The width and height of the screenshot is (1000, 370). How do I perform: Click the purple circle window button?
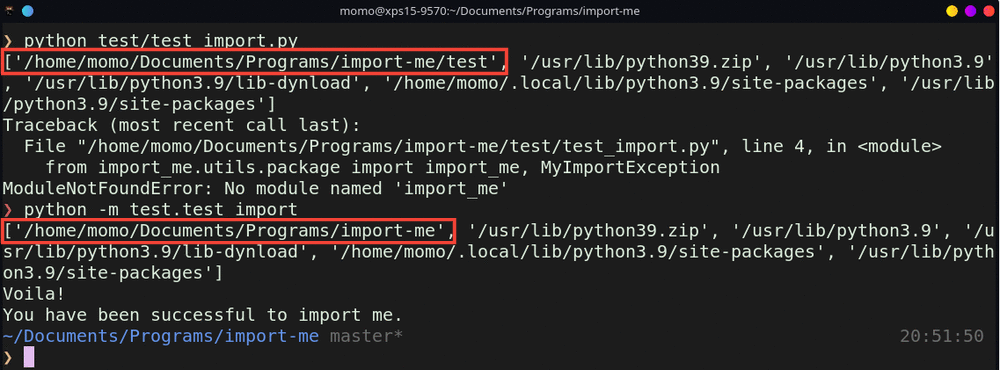(x=970, y=11)
